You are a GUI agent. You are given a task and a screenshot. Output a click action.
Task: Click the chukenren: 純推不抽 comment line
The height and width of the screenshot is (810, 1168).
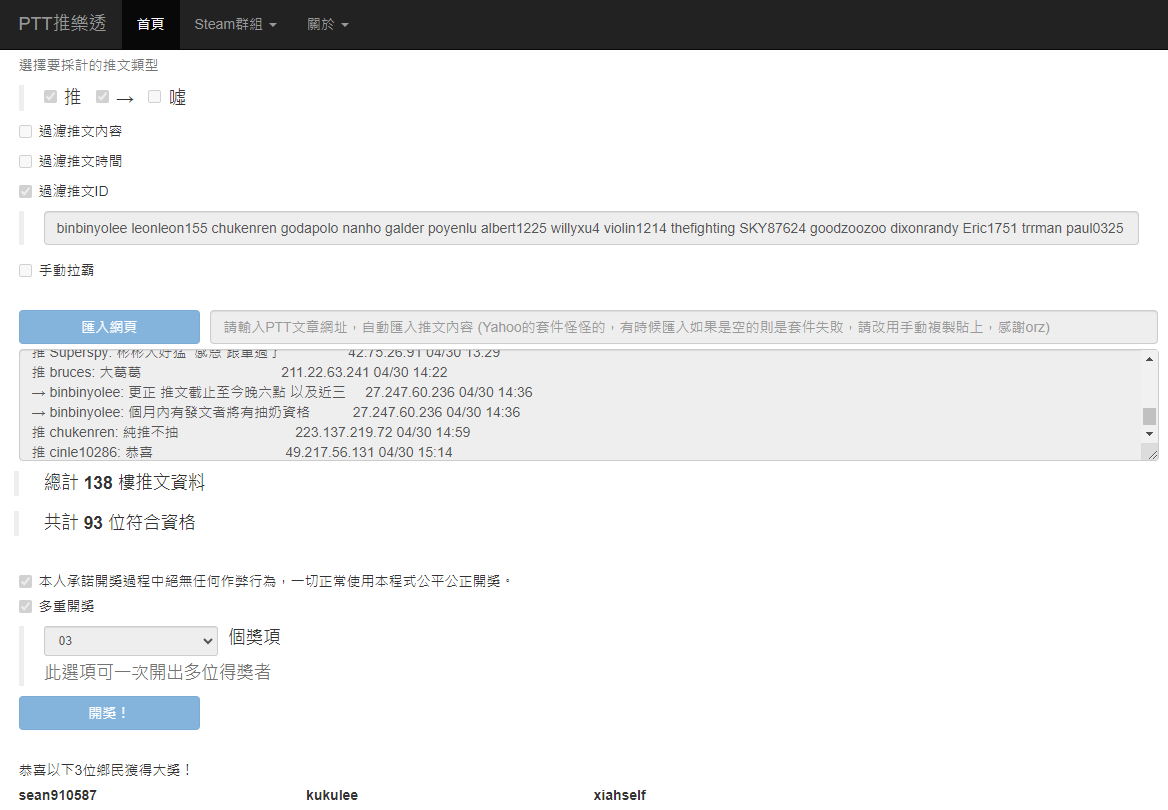point(251,432)
